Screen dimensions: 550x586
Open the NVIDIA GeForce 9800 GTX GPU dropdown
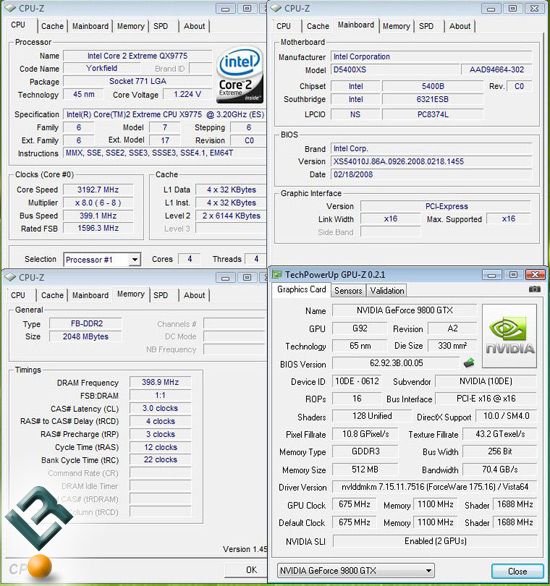point(429,571)
